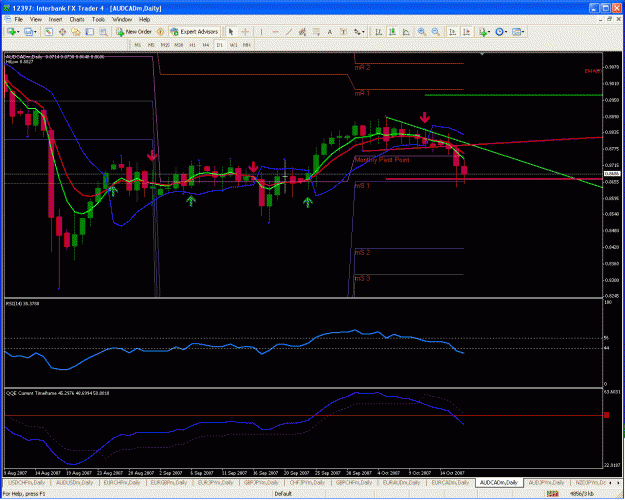Open the Insert menu
Screen dimensions: 625x500
tap(55, 19)
